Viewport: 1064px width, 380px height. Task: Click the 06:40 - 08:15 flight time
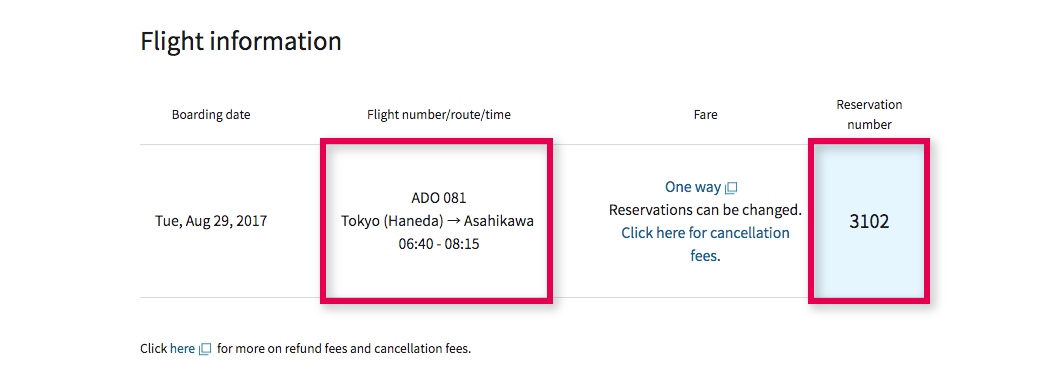tap(438, 244)
